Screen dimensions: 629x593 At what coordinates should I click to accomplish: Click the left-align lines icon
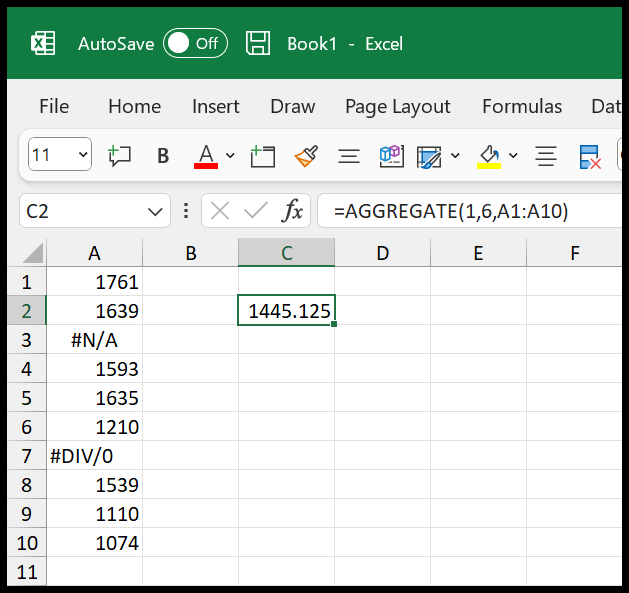[349, 156]
